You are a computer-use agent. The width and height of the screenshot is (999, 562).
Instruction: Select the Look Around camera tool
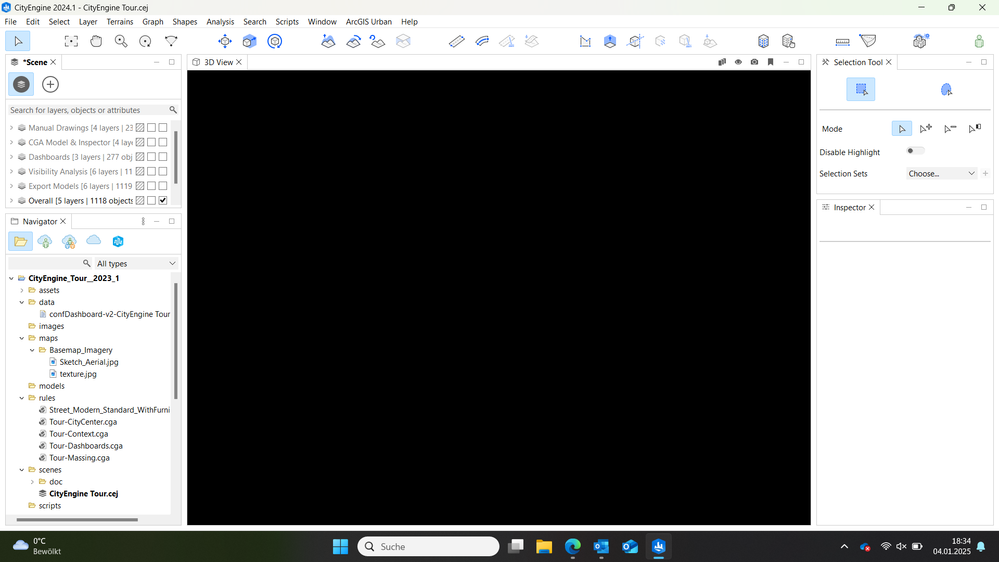coord(171,41)
